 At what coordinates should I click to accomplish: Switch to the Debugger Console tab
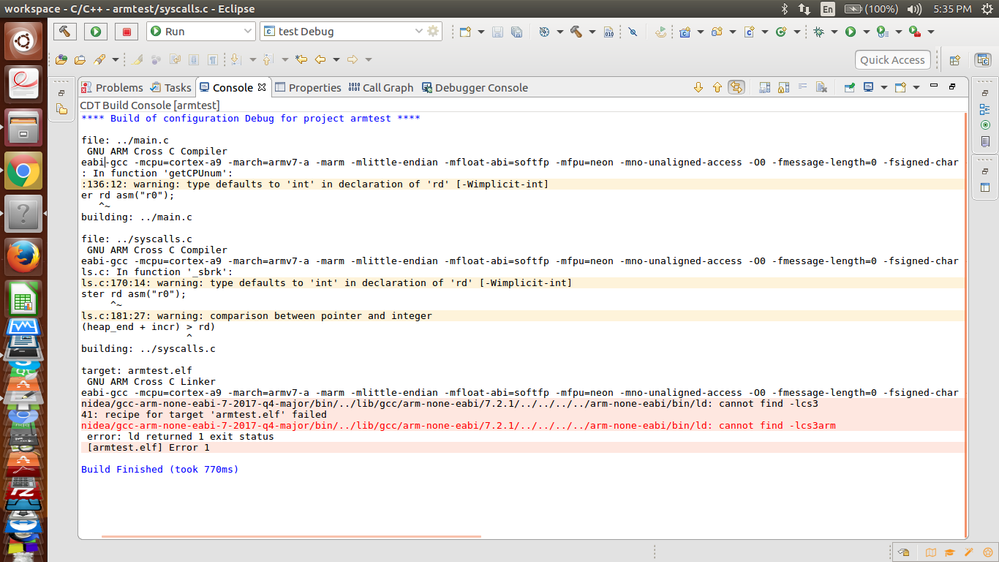tap(475, 87)
